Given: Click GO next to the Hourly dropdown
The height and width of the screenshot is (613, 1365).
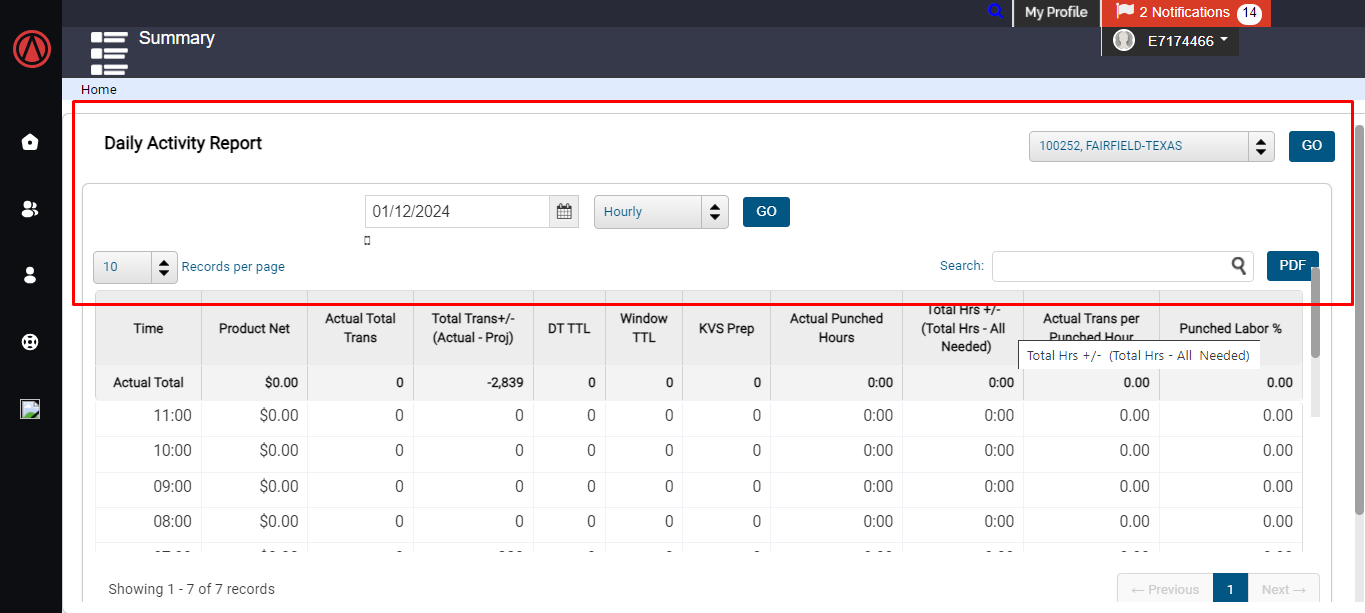Looking at the screenshot, I should 766,212.
